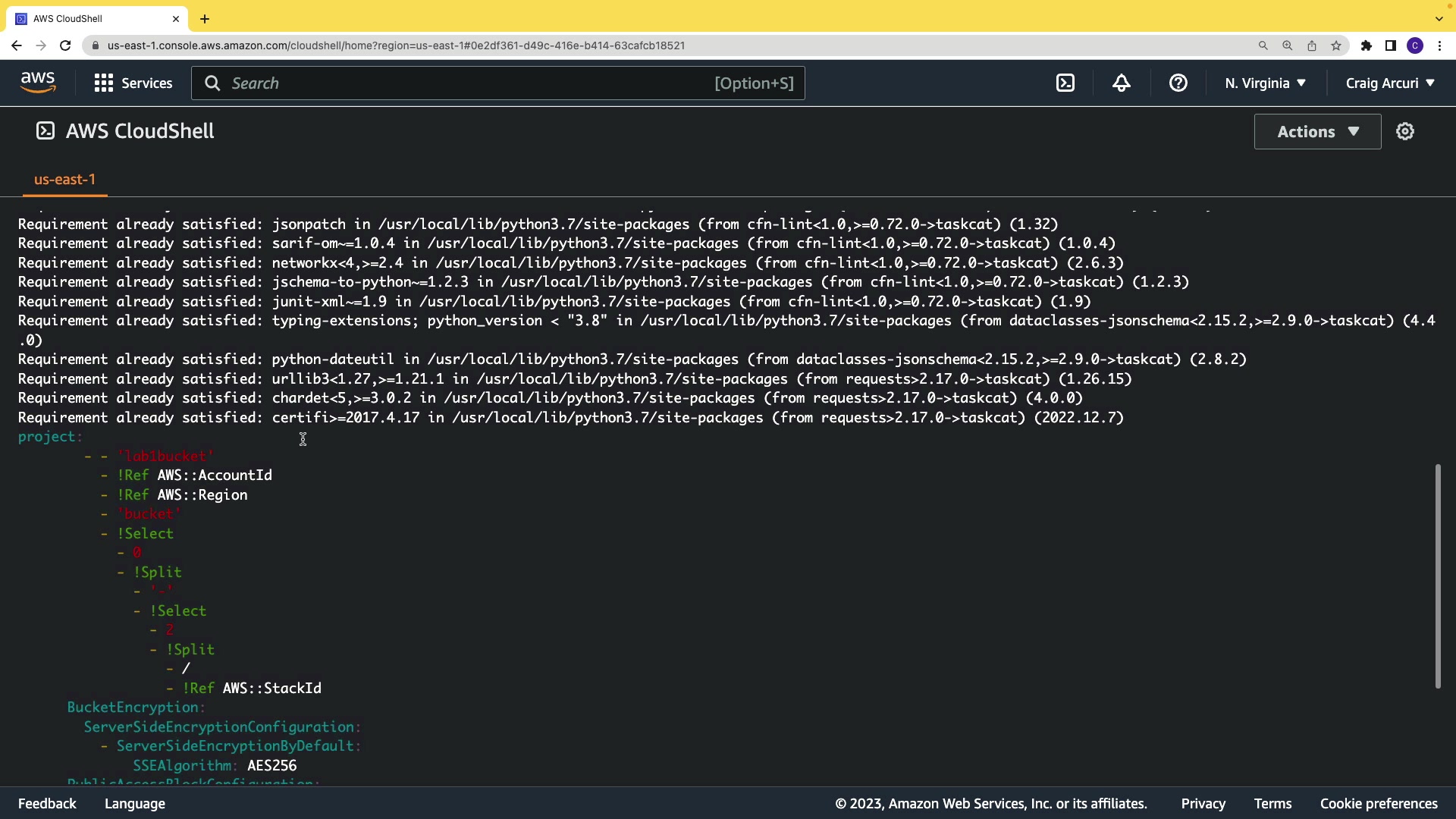Open the help question mark icon
Image resolution: width=1456 pixels, height=819 pixels.
(x=1178, y=83)
